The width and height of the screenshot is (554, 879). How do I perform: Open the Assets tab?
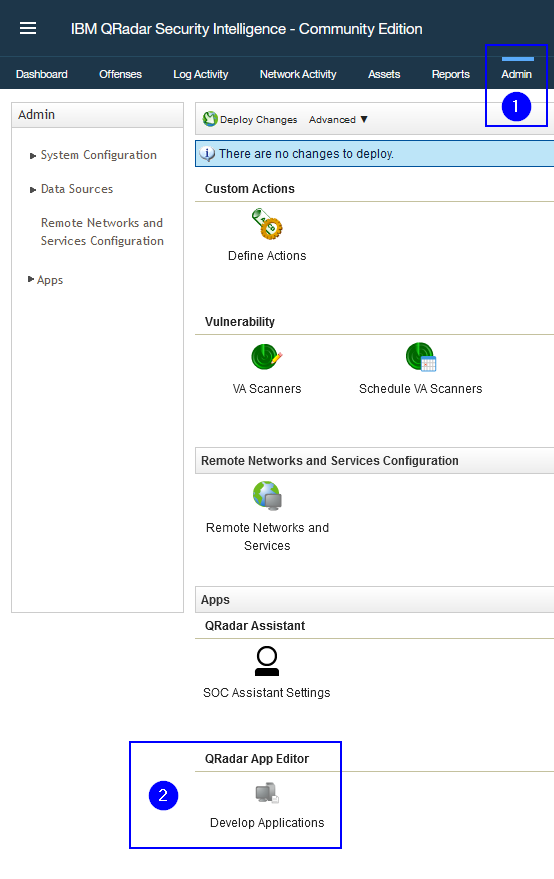point(384,74)
